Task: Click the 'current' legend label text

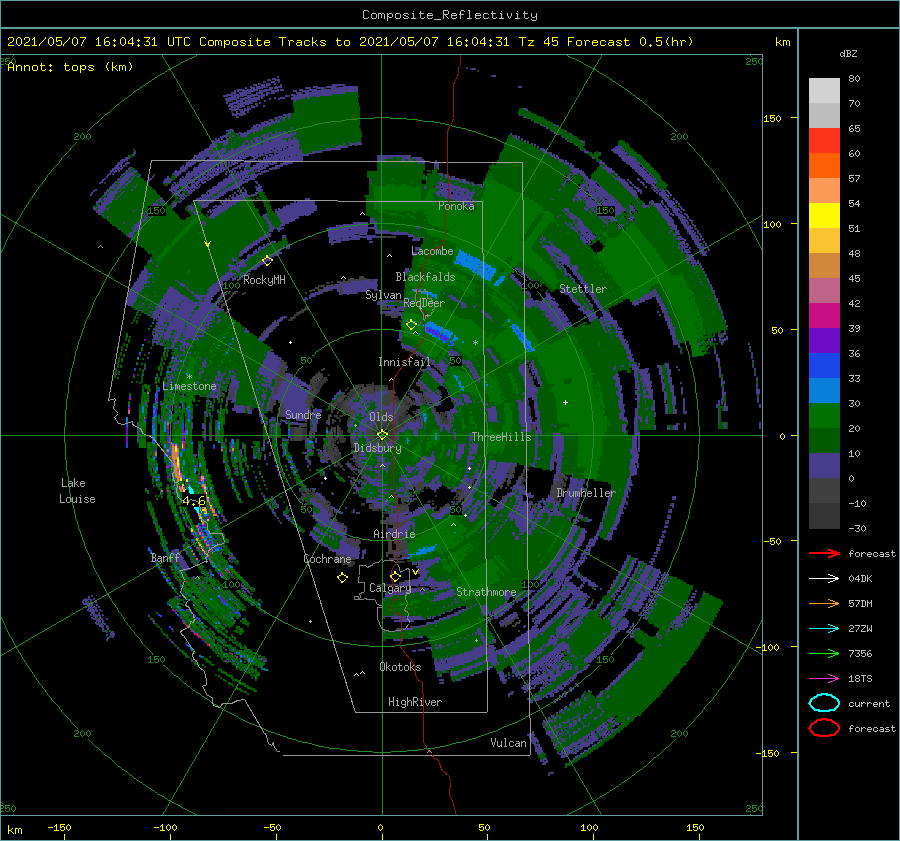Action: coord(868,704)
